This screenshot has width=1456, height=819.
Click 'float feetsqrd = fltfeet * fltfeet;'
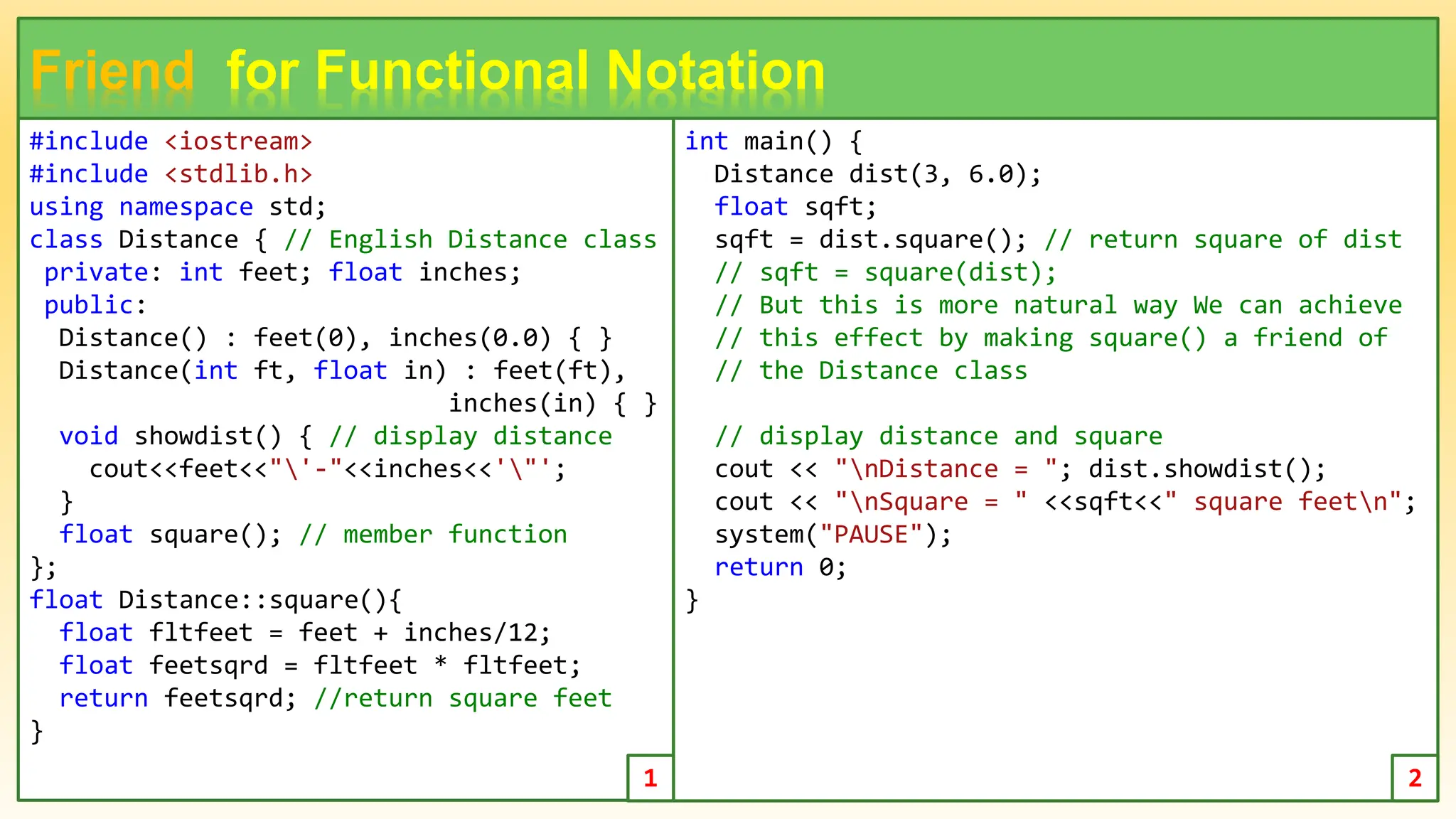320,665
